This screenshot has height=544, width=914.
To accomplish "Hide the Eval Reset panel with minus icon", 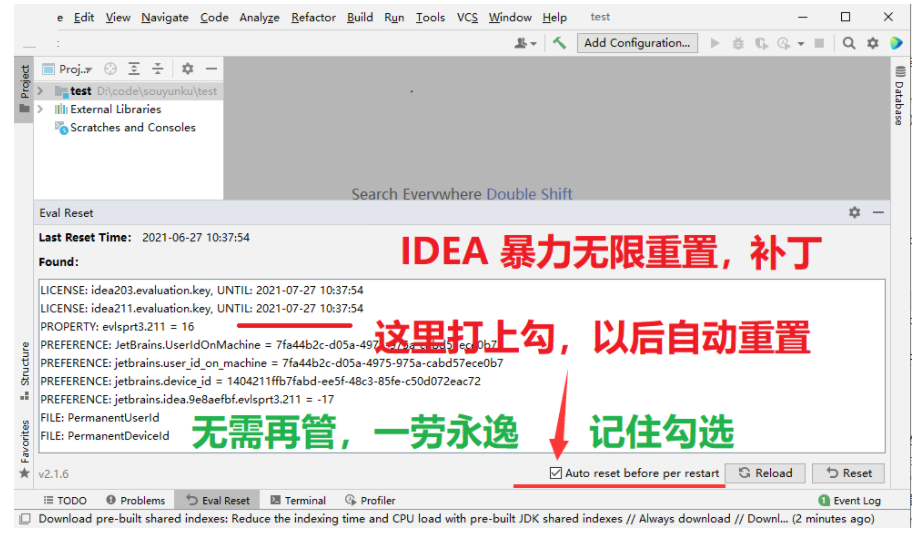I will click(x=878, y=213).
